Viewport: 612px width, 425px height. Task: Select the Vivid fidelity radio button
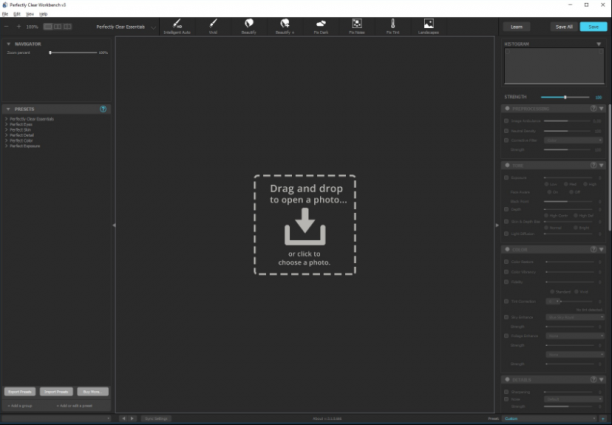coord(575,292)
